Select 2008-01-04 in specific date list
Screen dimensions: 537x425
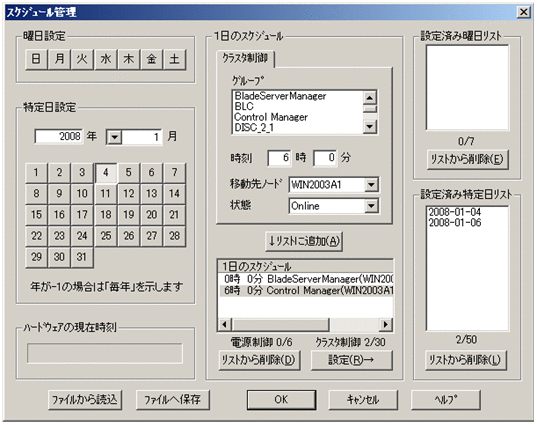(467, 212)
